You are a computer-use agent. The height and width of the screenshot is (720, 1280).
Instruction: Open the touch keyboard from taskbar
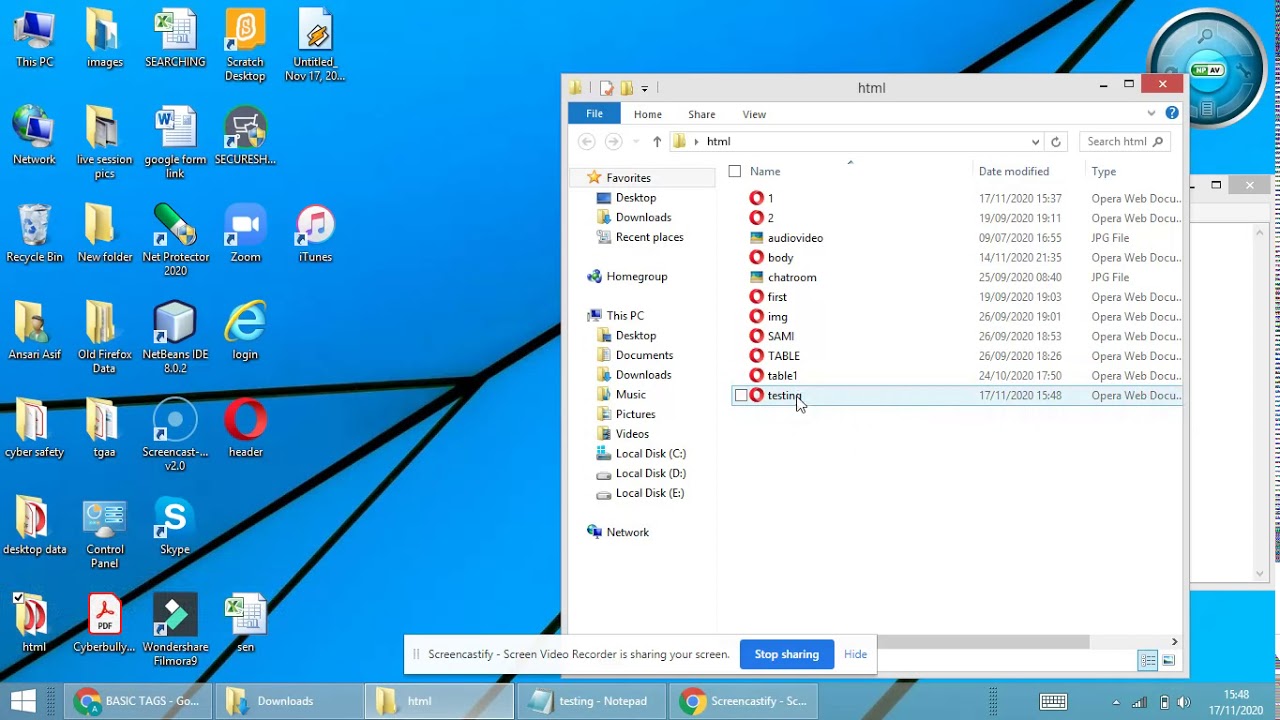click(x=1053, y=701)
